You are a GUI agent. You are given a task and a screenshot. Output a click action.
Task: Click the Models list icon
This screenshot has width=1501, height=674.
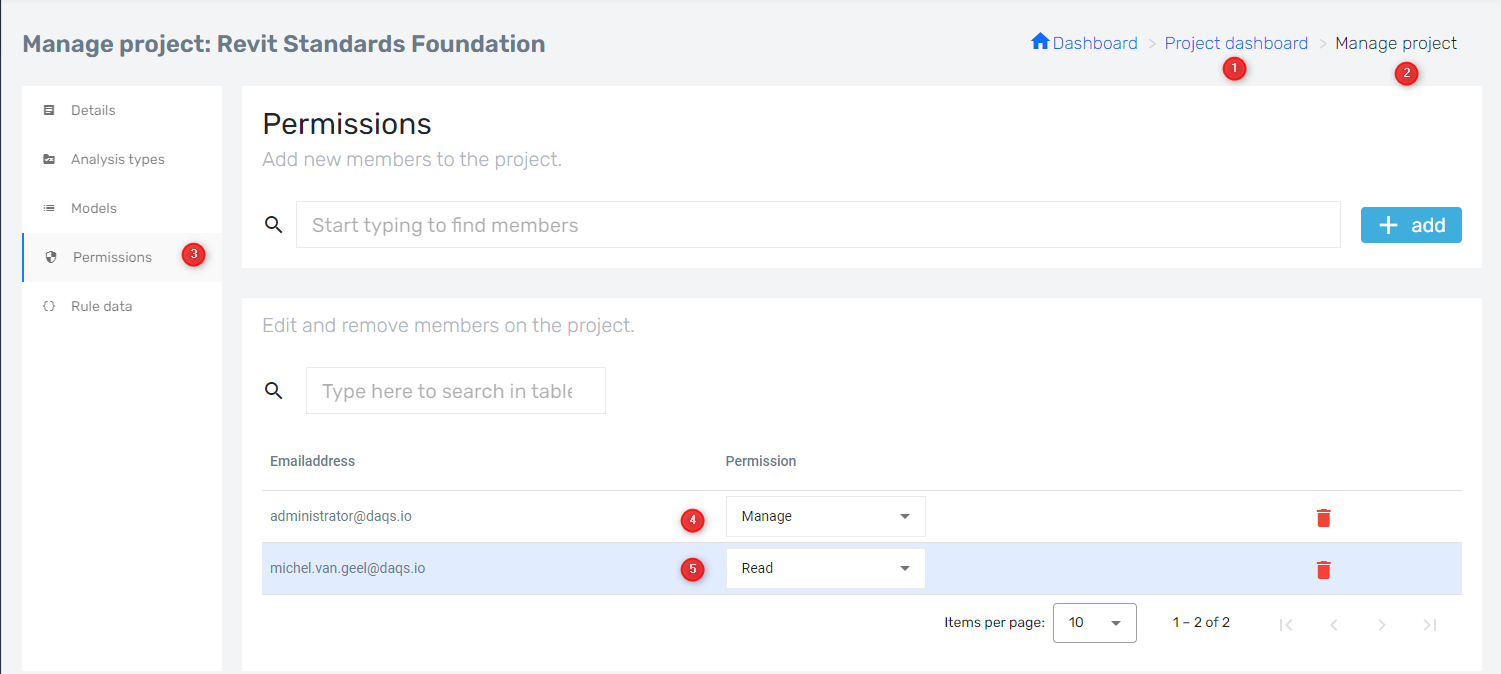(49, 208)
